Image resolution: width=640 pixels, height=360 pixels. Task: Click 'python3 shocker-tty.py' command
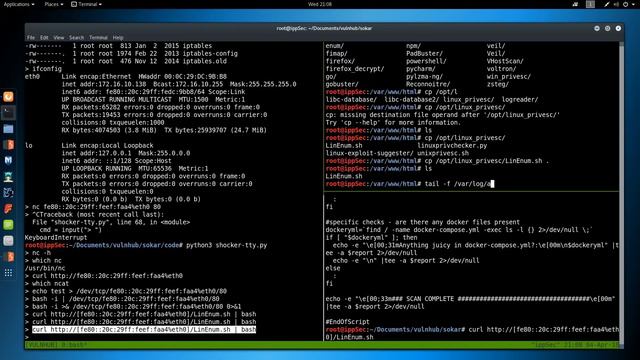pos(227,245)
